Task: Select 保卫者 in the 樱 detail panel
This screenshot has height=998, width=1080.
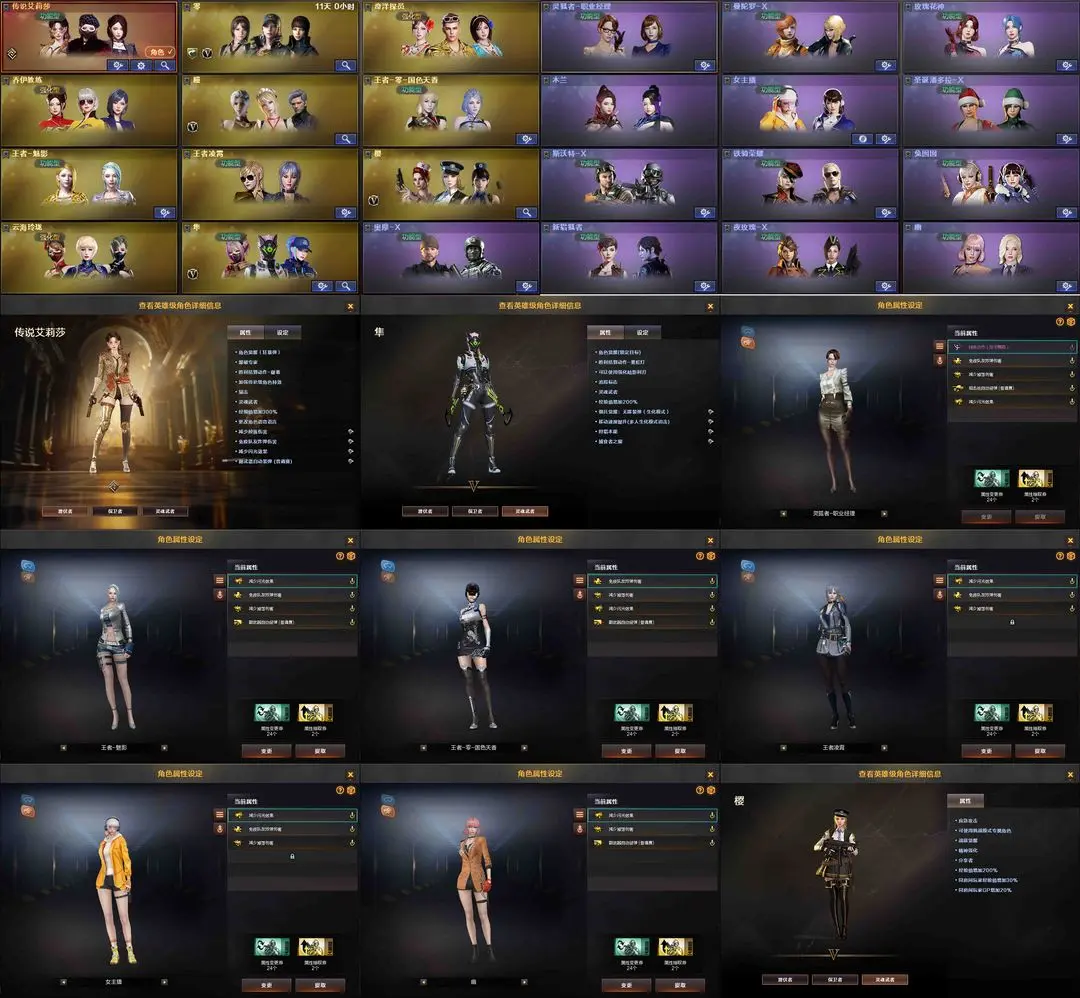Action: pos(835,979)
